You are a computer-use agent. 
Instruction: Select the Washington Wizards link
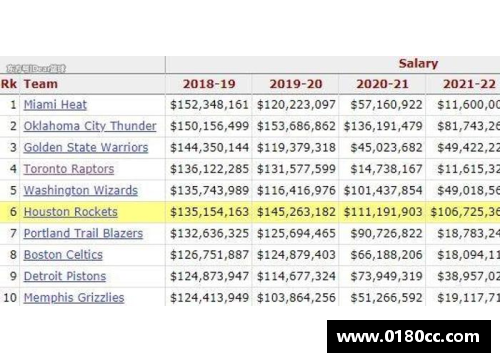pyautogui.click(x=80, y=190)
